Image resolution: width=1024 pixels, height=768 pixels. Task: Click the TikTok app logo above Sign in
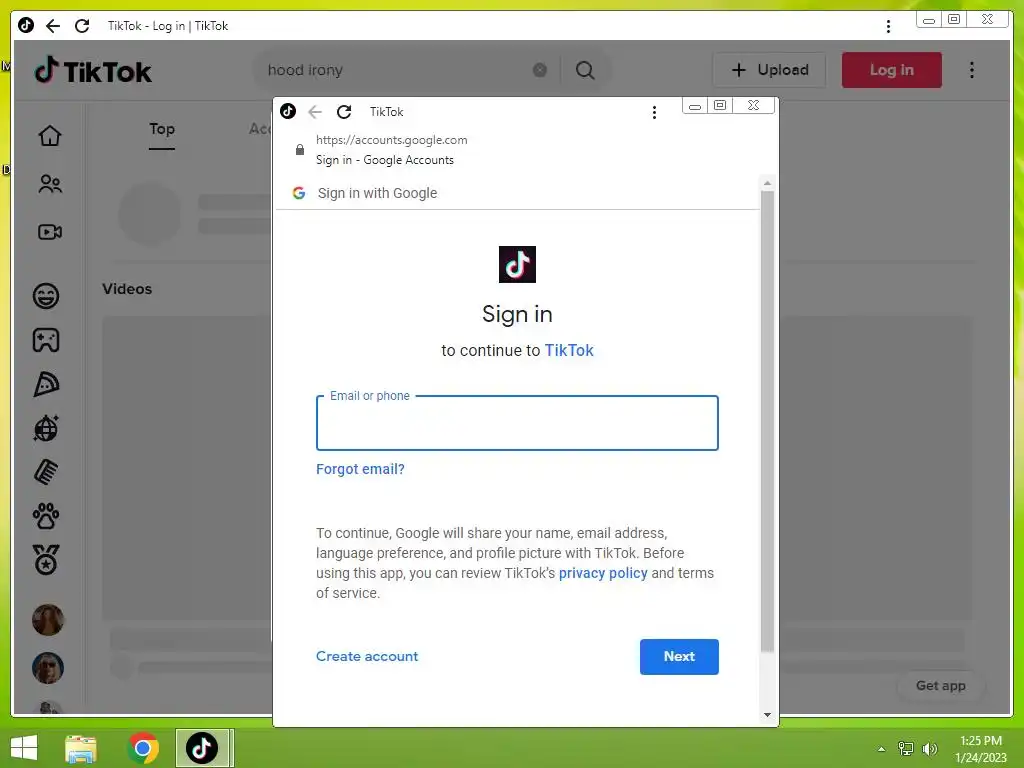517,264
